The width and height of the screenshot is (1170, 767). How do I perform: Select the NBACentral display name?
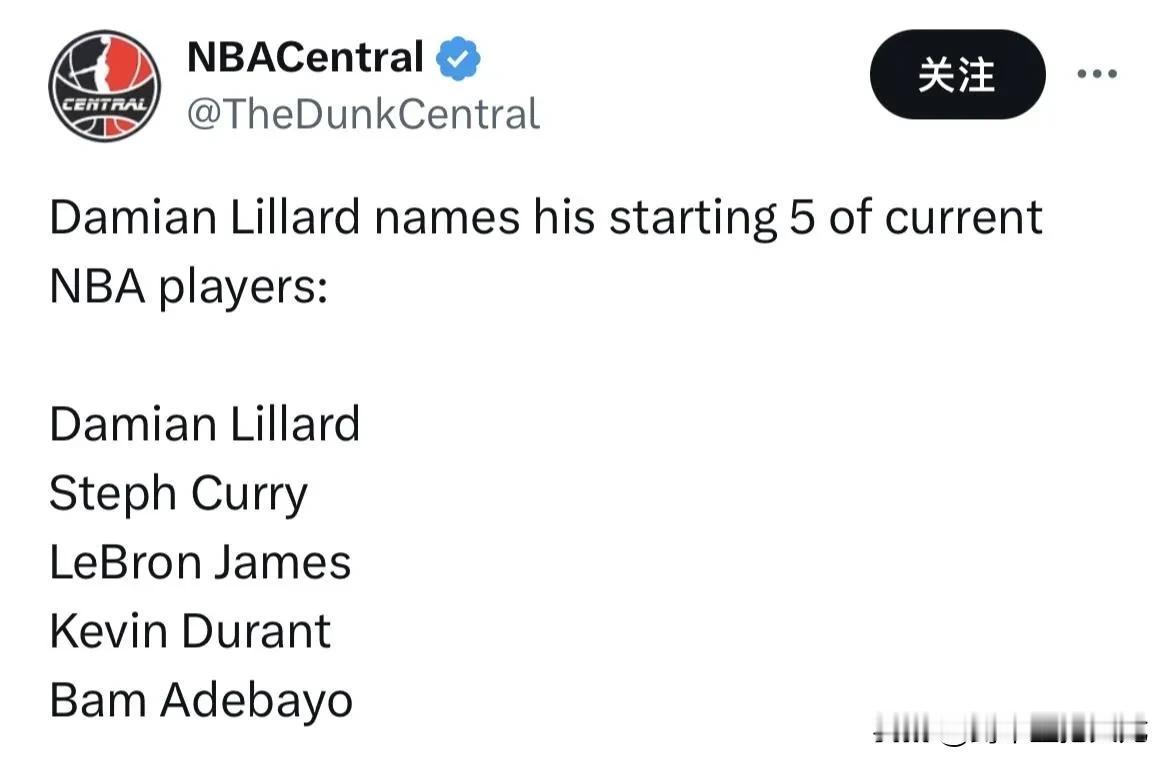point(305,57)
